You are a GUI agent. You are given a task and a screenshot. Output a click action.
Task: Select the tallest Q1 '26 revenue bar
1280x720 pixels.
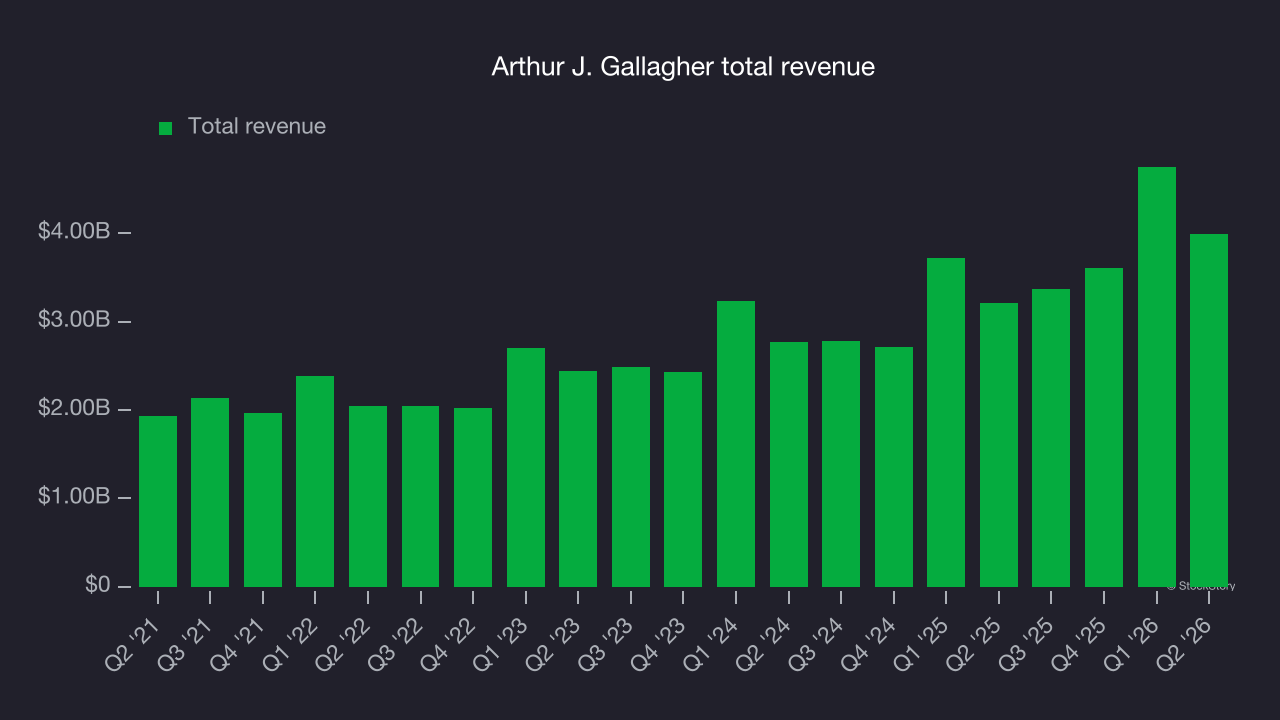point(1157,377)
